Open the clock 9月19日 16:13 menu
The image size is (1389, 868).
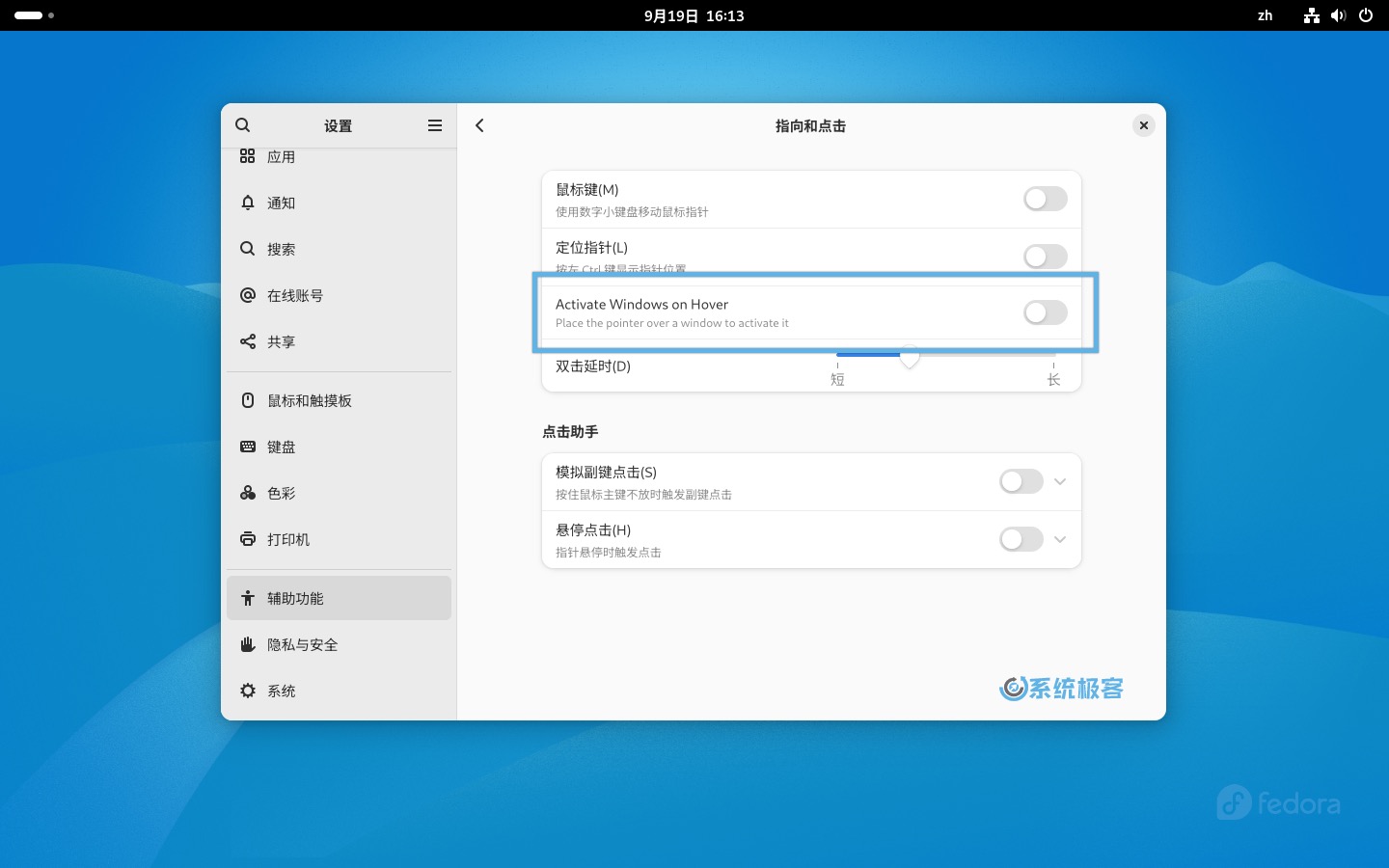tap(694, 15)
